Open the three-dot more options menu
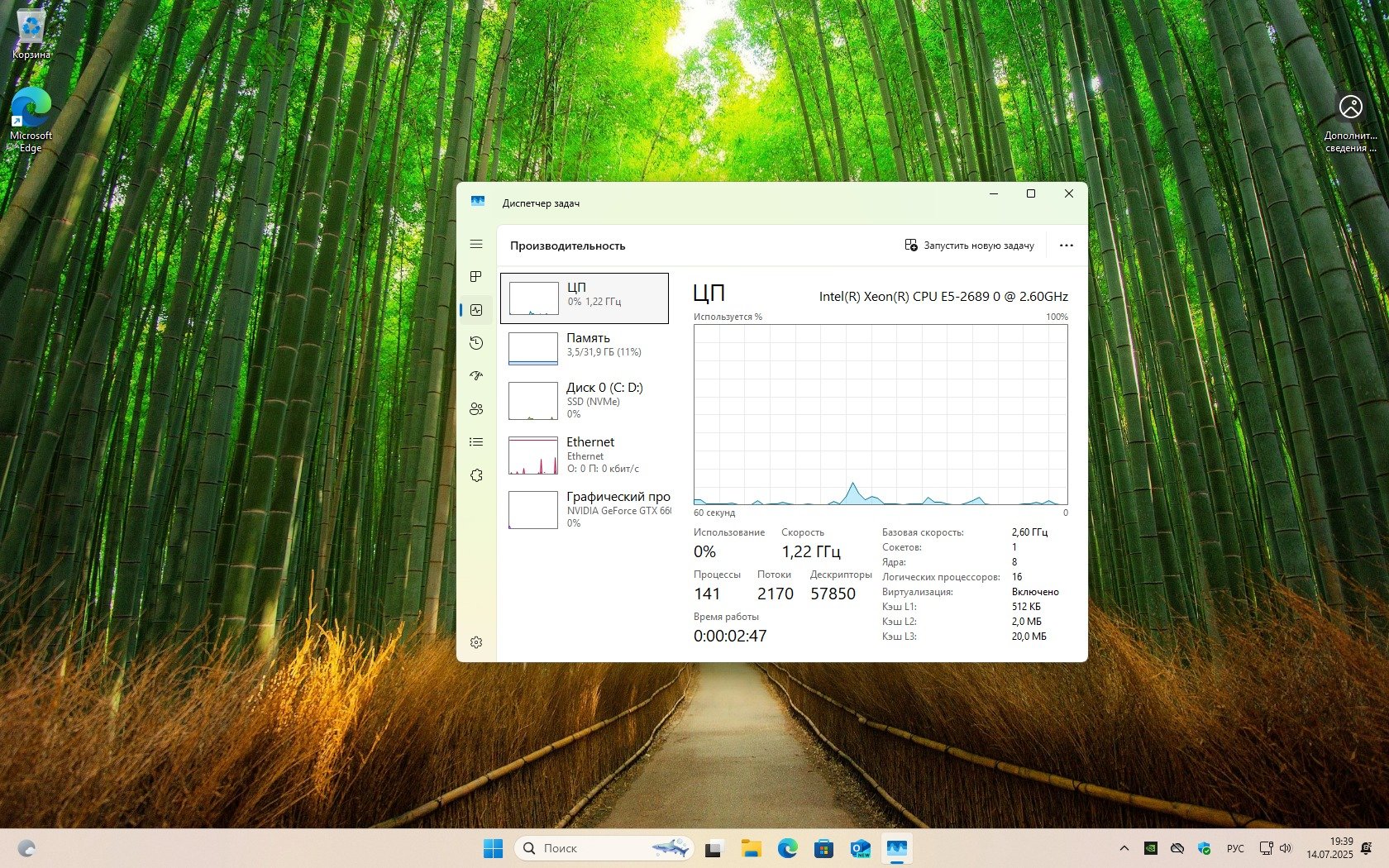The width and height of the screenshot is (1389, 868). [x=1067, y=246]
